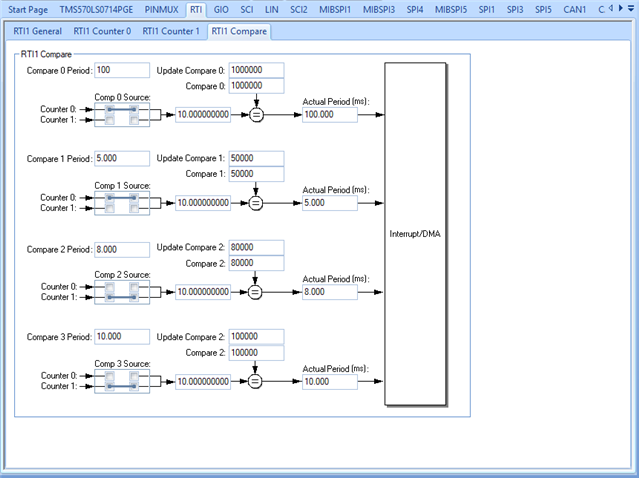Click the Compare 1 Period field
Viewport: 639px width, 478px height.
122,159
